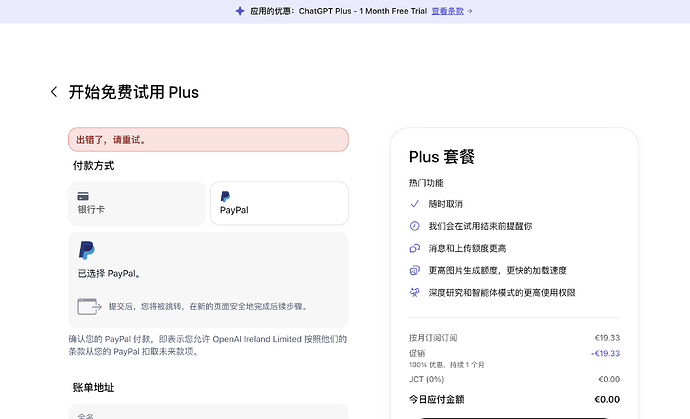This screenshot has height=419, width=690.
Task: Select the PayPal payment option tab
Action: (x=279, y=203)
